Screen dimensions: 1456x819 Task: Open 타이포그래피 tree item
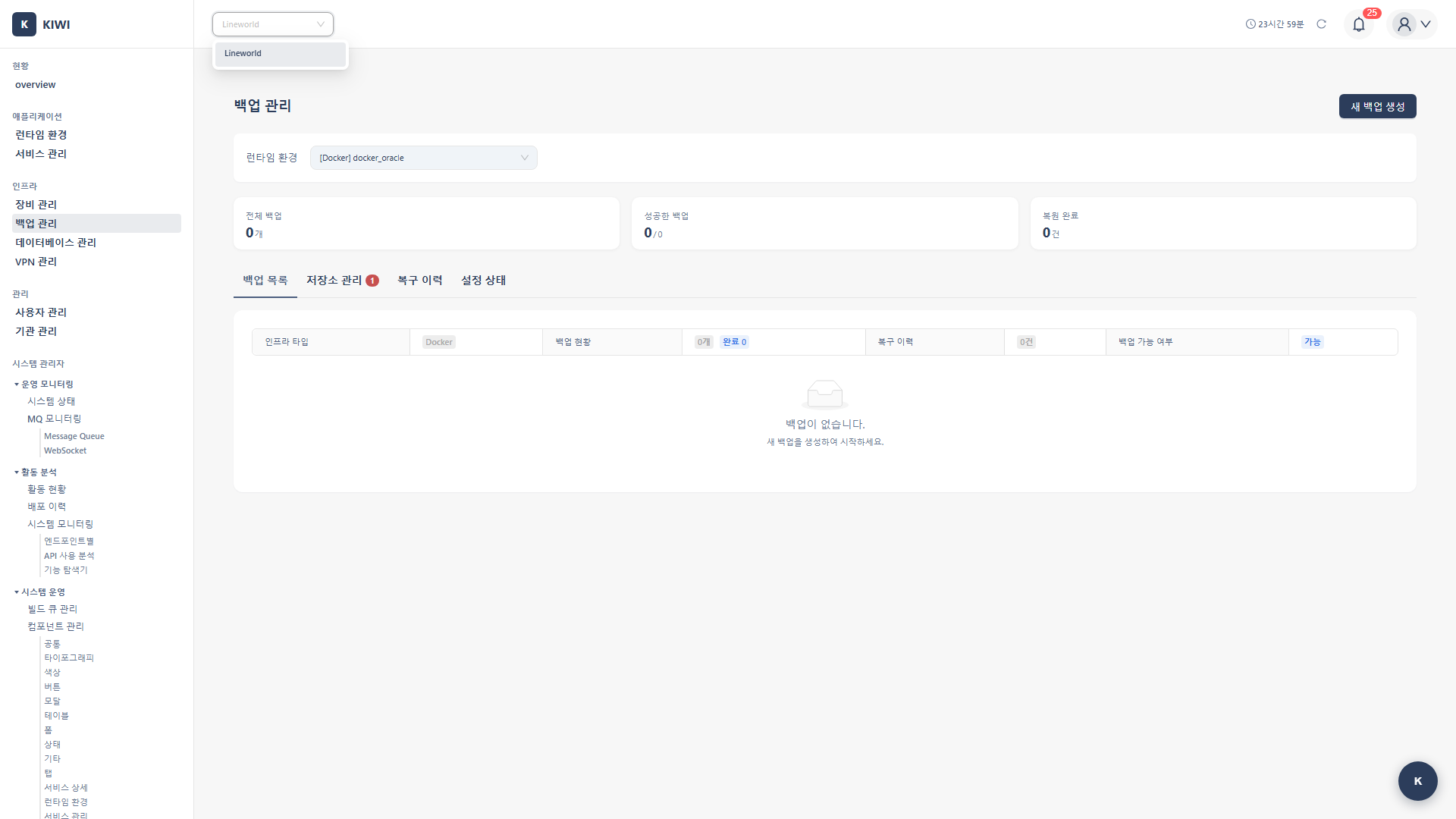(69, 658)
